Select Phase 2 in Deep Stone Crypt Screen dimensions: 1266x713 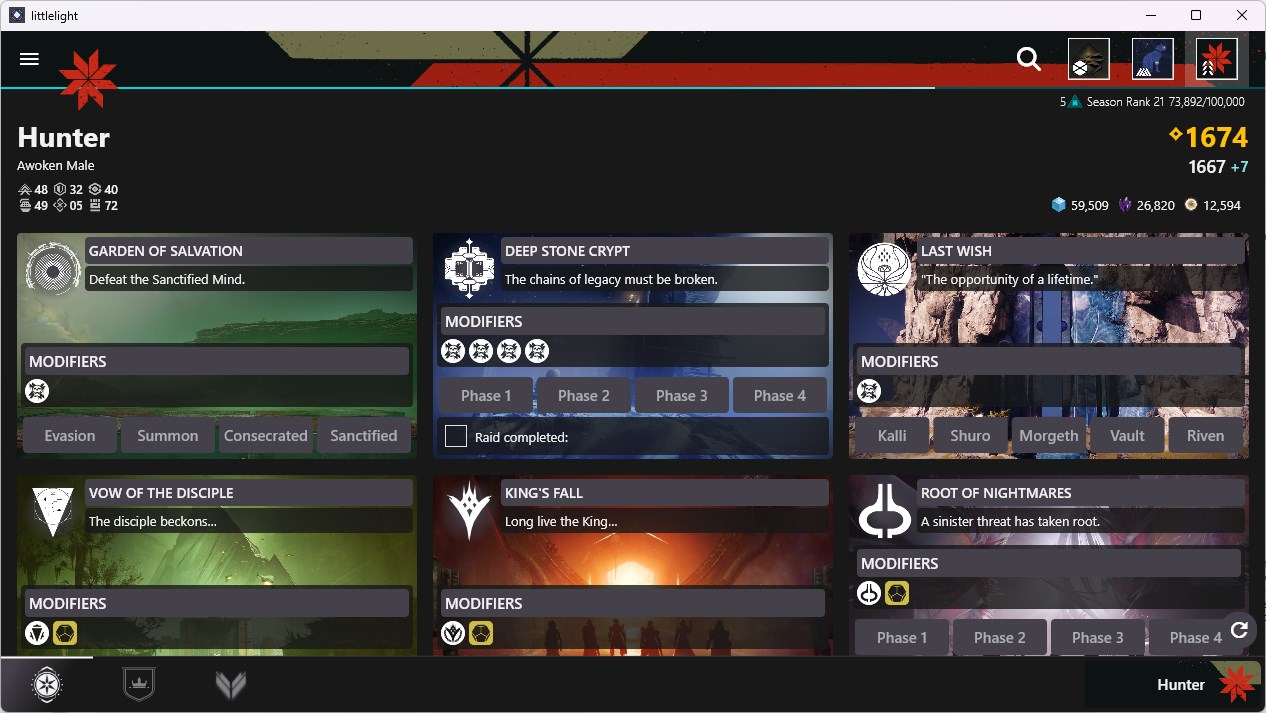[x=584, y=396]
